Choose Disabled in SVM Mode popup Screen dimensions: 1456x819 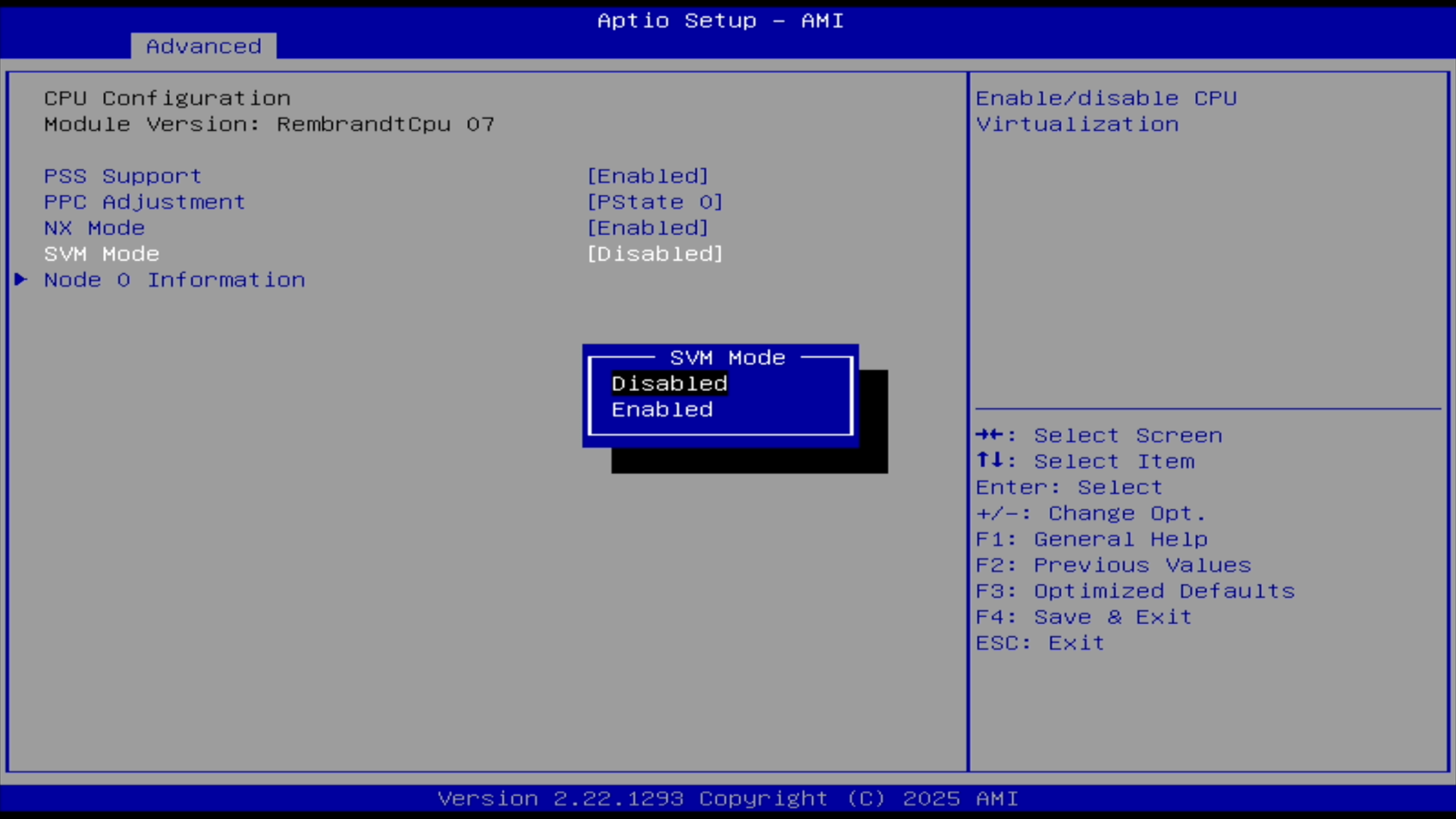click(x=669, y=383)
